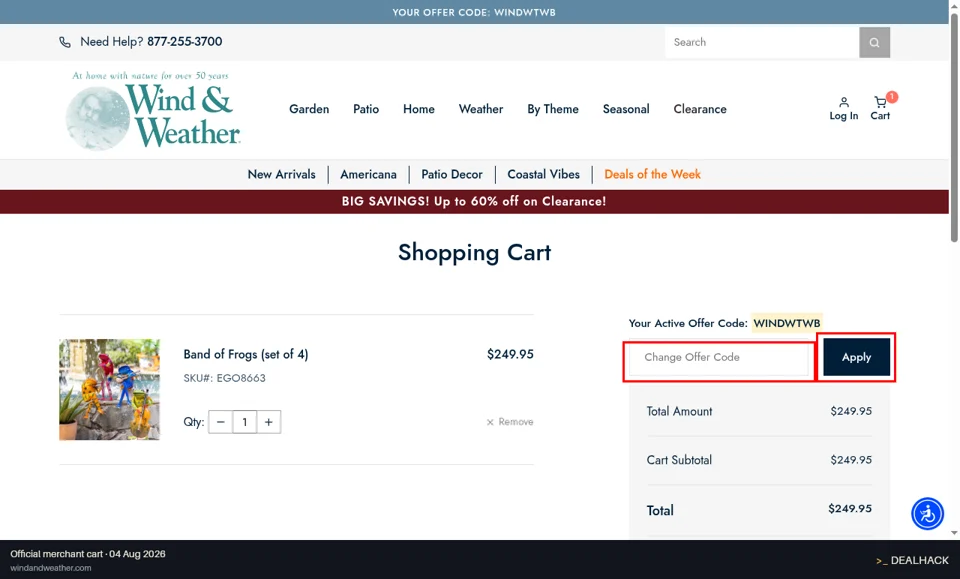Open the By Theme menu
The width and height of the screenshot is (960, 579).
pos(553,109)
